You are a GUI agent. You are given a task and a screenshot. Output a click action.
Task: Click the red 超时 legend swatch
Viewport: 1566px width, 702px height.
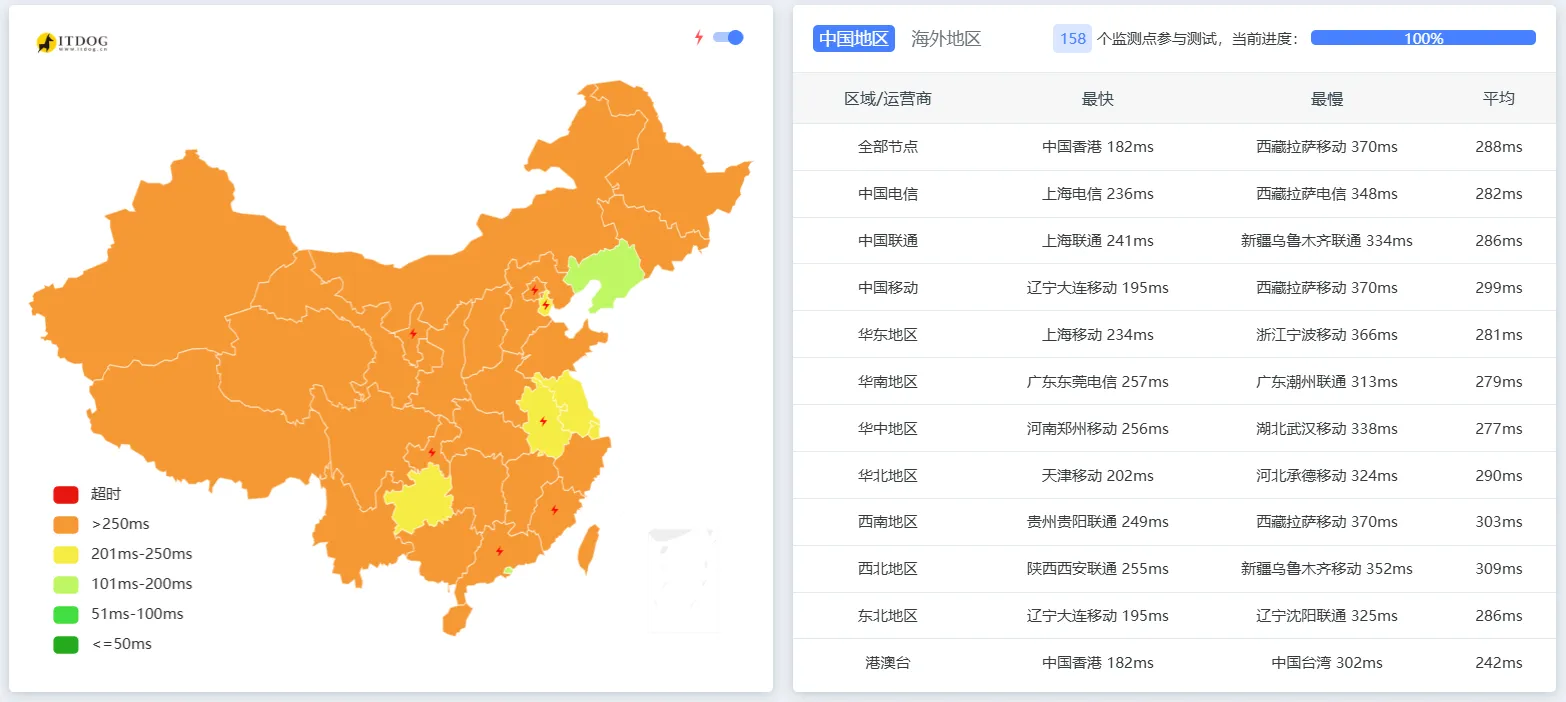point(63,493)
